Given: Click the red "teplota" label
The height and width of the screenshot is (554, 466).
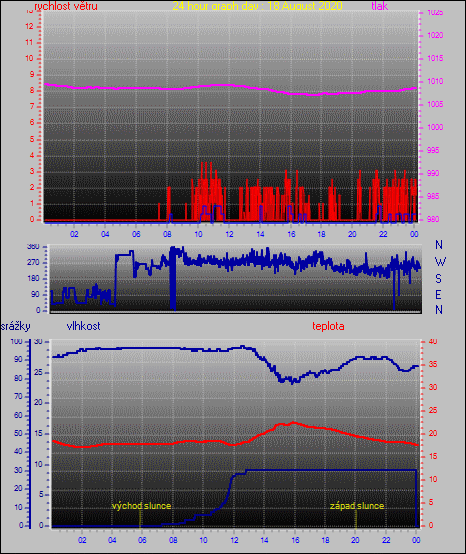Looking at the screenshot, I should [328, 326].
